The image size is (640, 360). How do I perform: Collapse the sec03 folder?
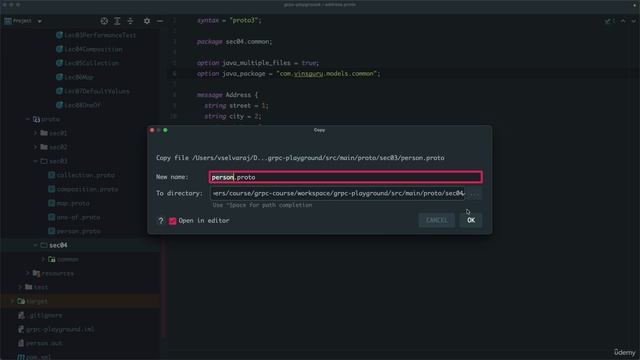tap(35, 161)
